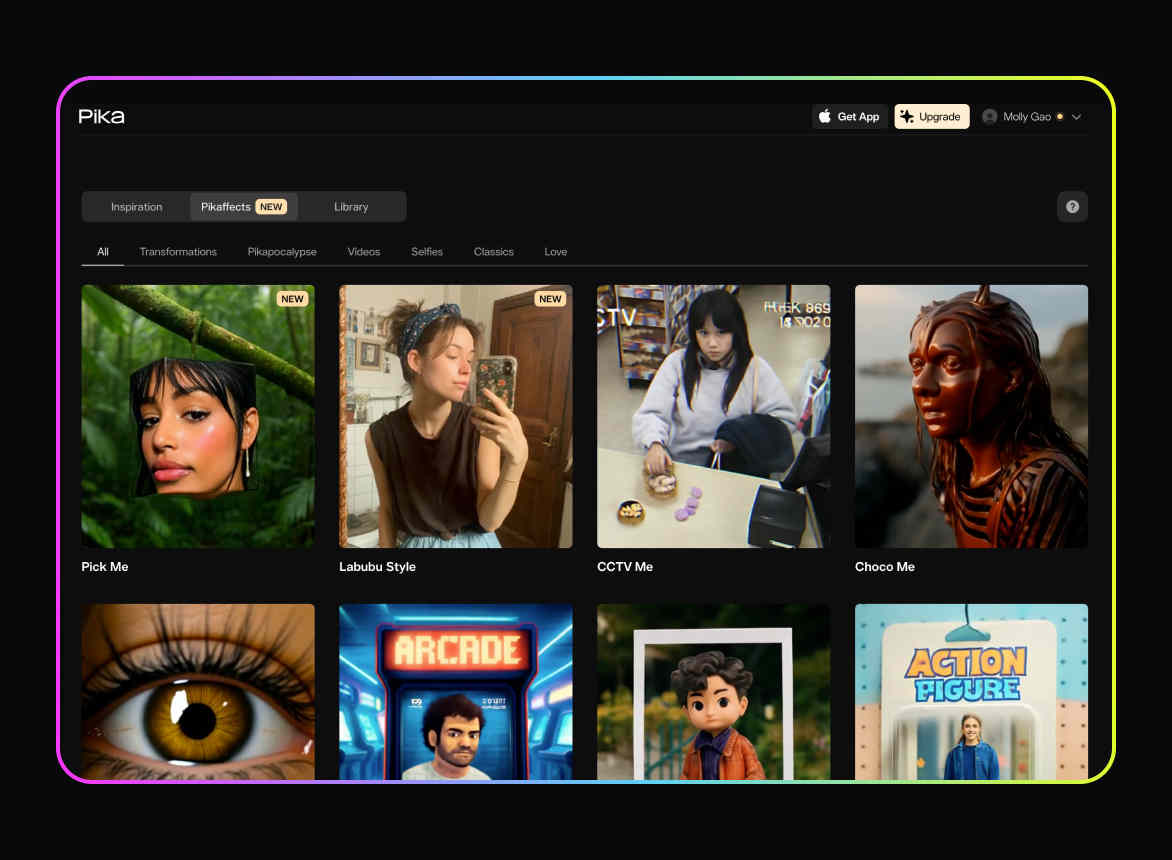Expand the account menu chevron

(1076, 117)
